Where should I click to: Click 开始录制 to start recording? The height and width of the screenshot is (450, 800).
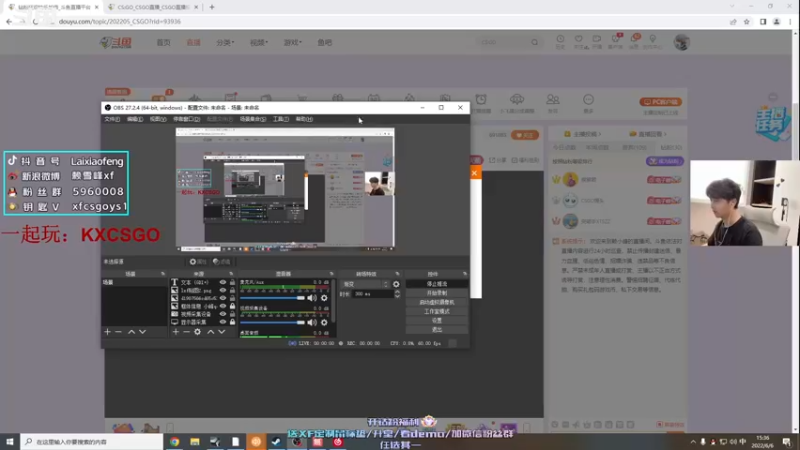(437, 293)
